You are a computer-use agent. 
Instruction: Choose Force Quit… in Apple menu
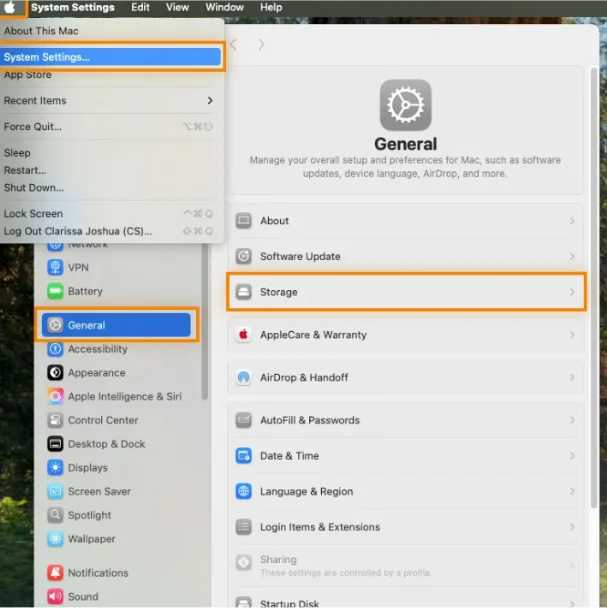point(112,126)
